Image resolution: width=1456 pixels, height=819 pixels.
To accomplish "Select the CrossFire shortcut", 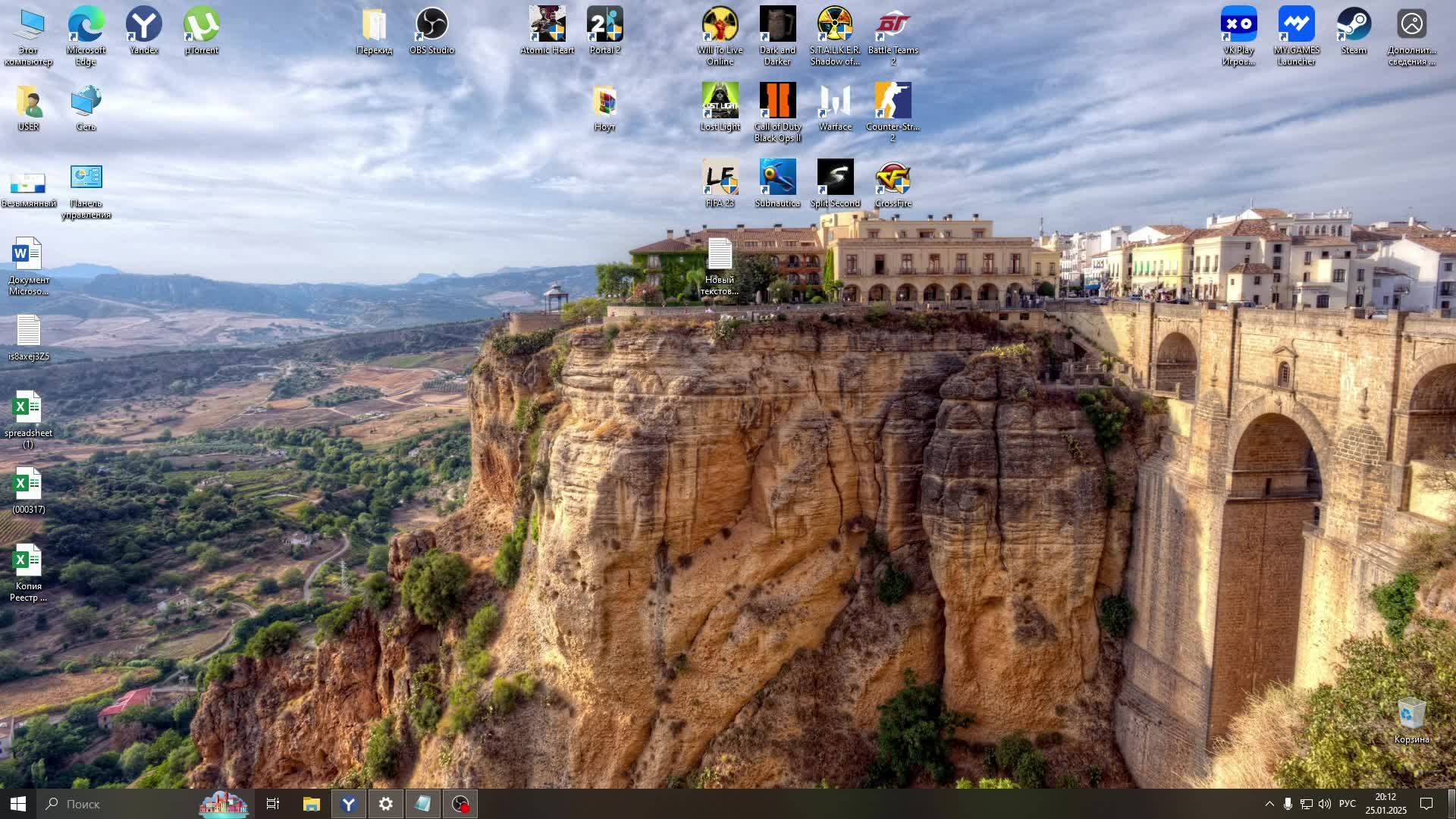I will (893, 184).
